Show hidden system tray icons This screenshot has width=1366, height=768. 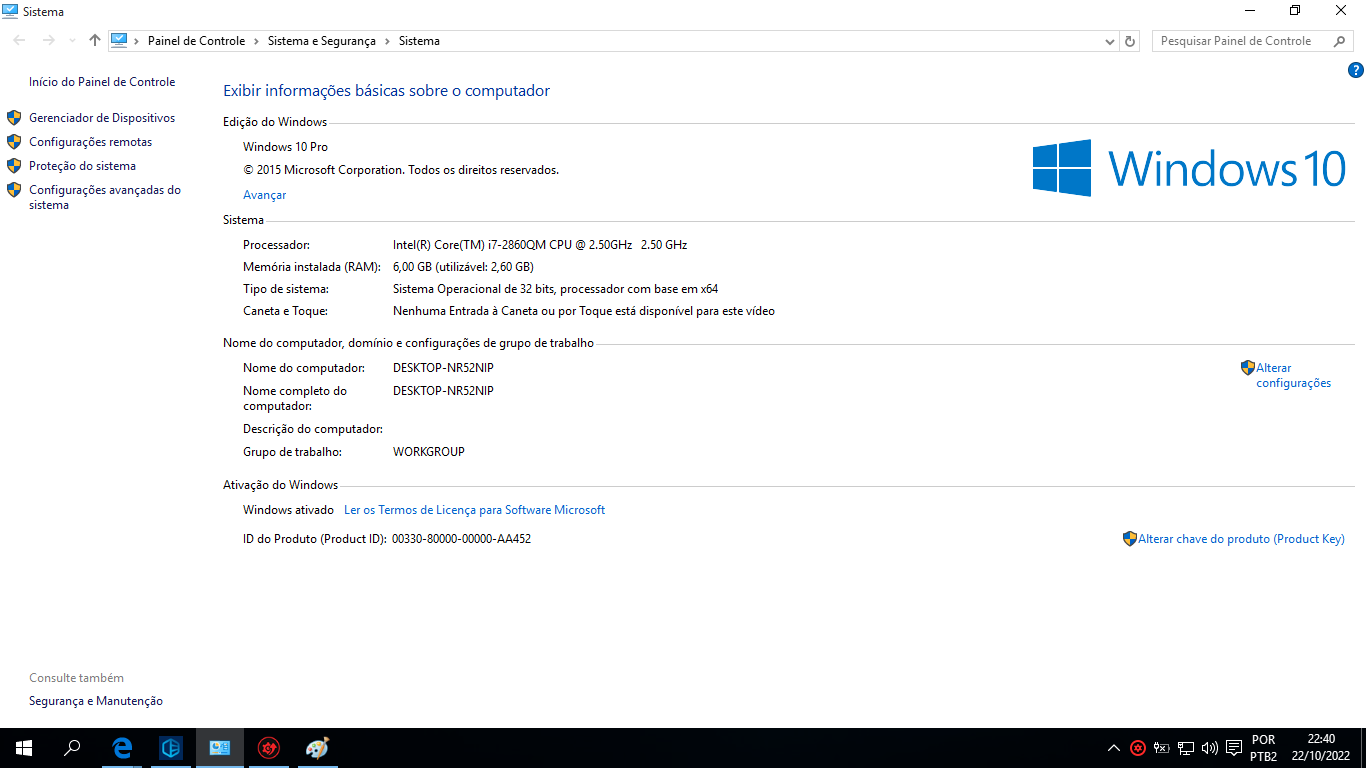1114,747
